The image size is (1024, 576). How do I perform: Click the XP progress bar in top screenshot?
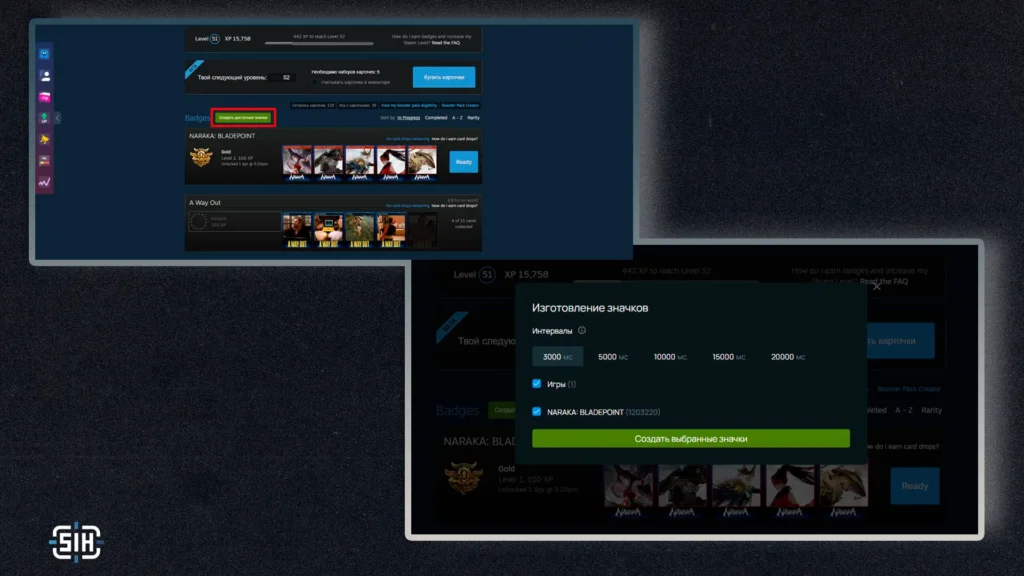pos(319,44)
